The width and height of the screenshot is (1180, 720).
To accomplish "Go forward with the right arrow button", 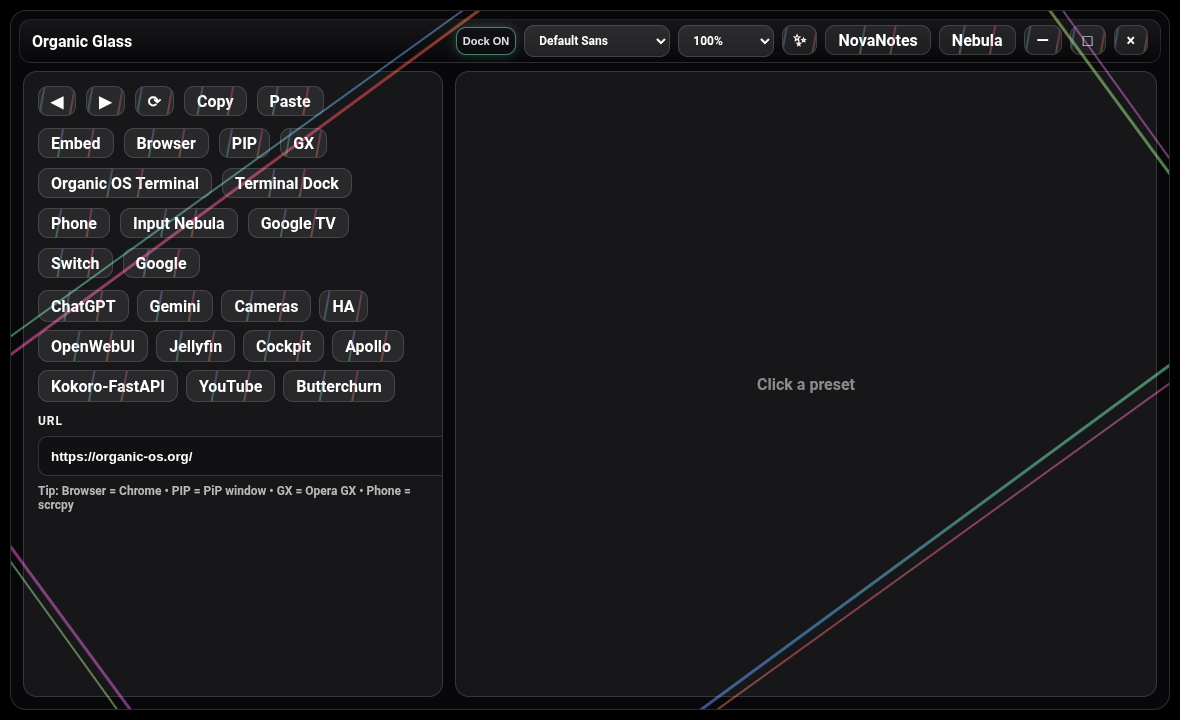I will pos(105,102).
